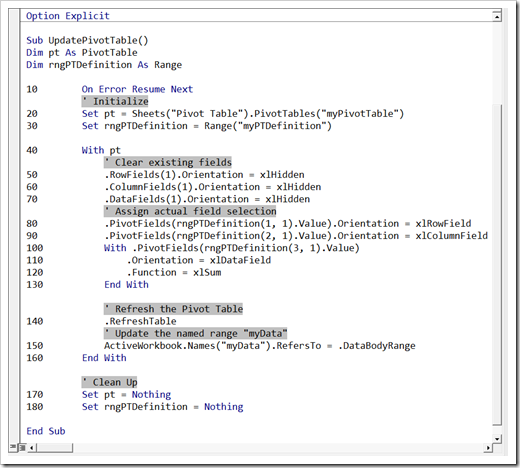Click "Set rngPTDefinition = Nothing" line

pyautogui.click(x=162, y=407)
